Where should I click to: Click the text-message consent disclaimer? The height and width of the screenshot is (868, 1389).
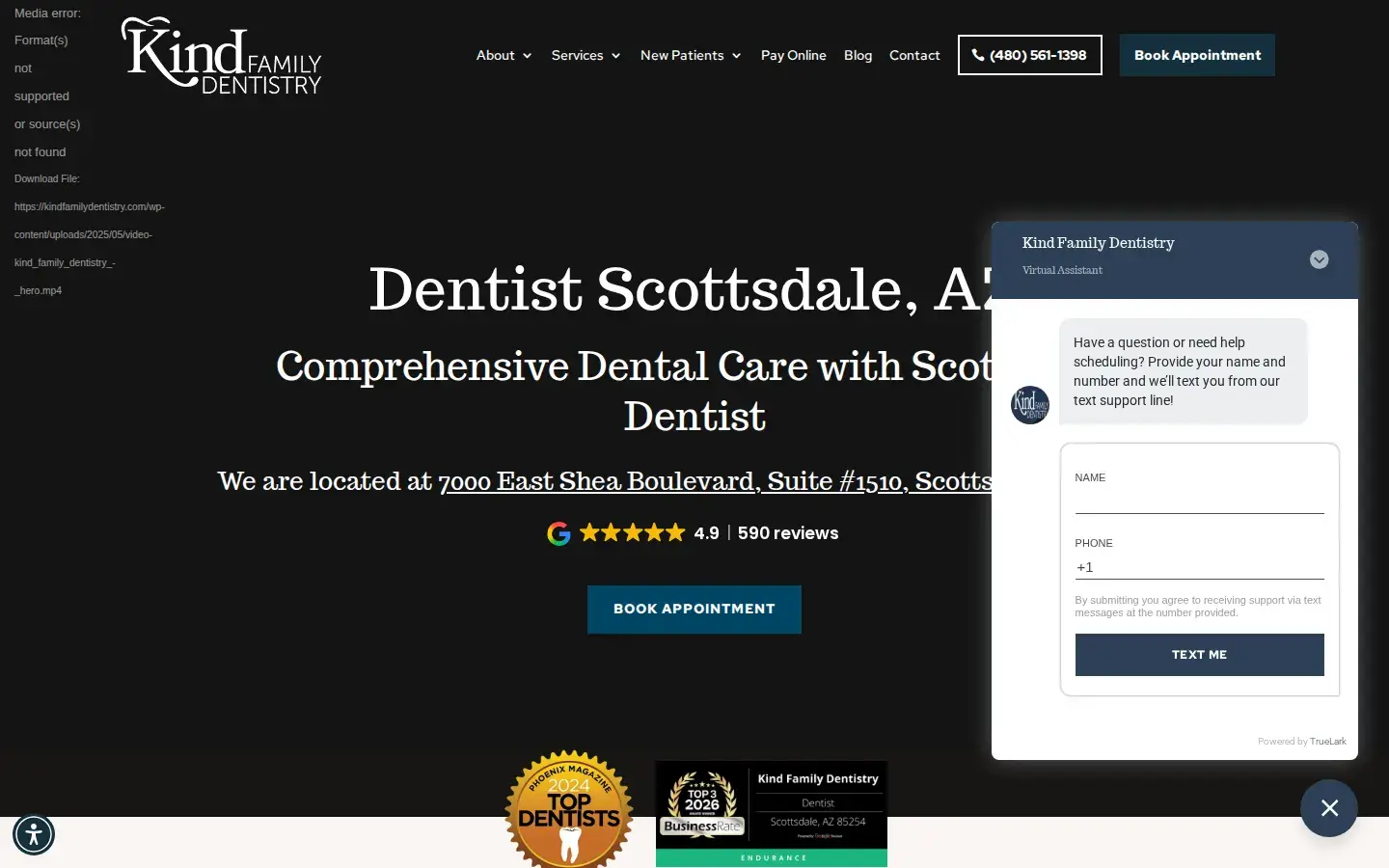[1198, 607]
